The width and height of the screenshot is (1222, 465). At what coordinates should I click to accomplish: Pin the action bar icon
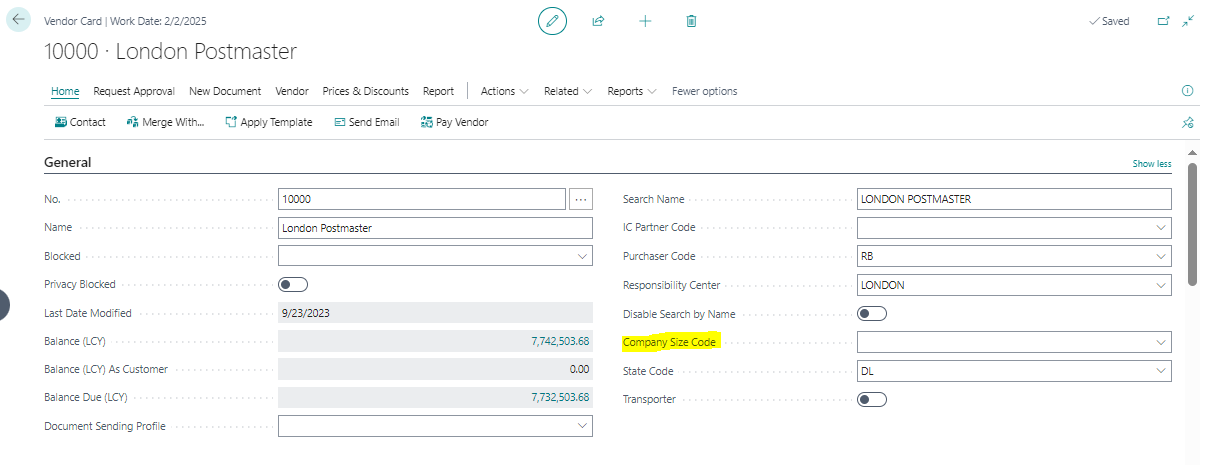click(1188, 123)
